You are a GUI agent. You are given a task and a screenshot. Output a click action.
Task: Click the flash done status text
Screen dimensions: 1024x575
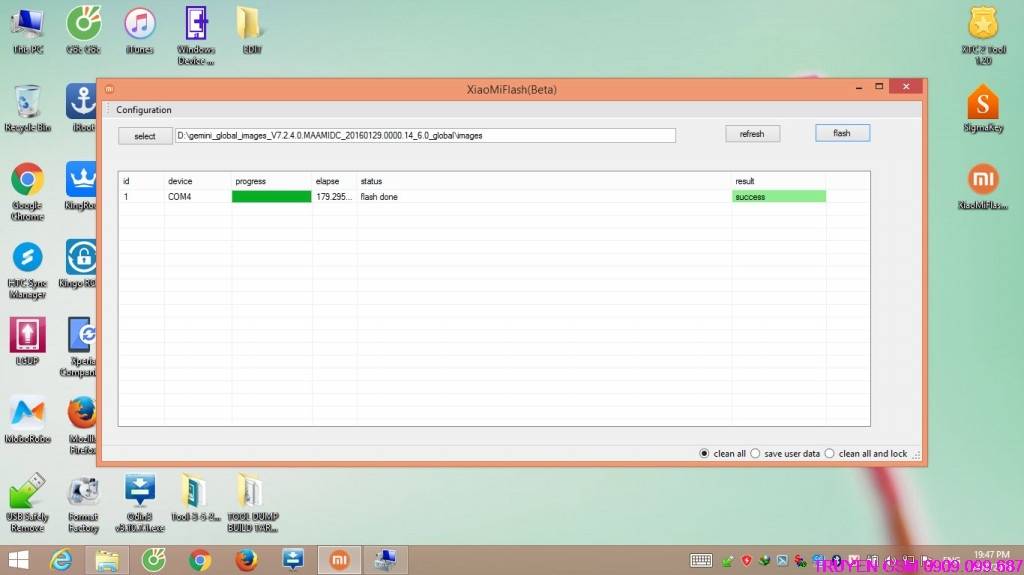tap(379, 197)
